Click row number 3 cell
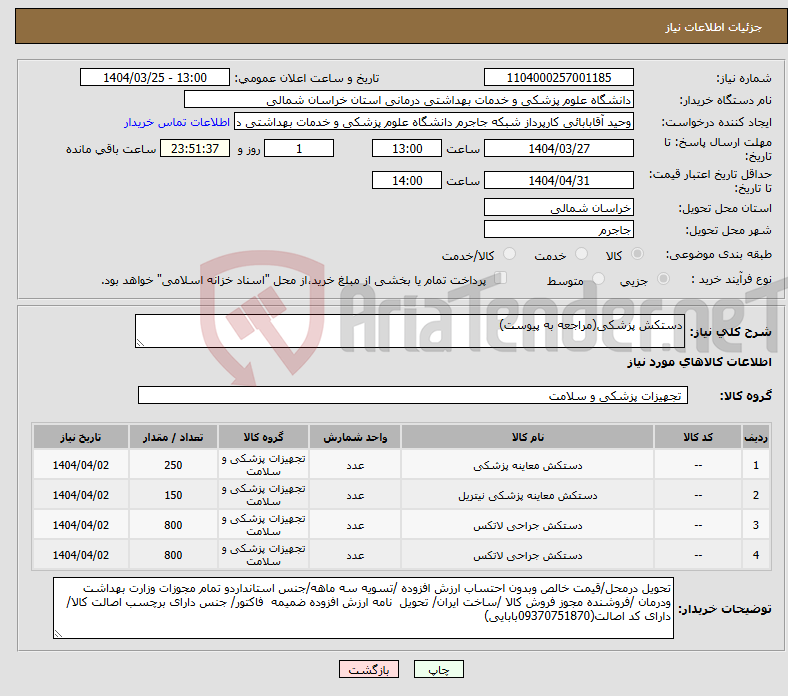Screen dimensions: 788x696 click(756, 525)
